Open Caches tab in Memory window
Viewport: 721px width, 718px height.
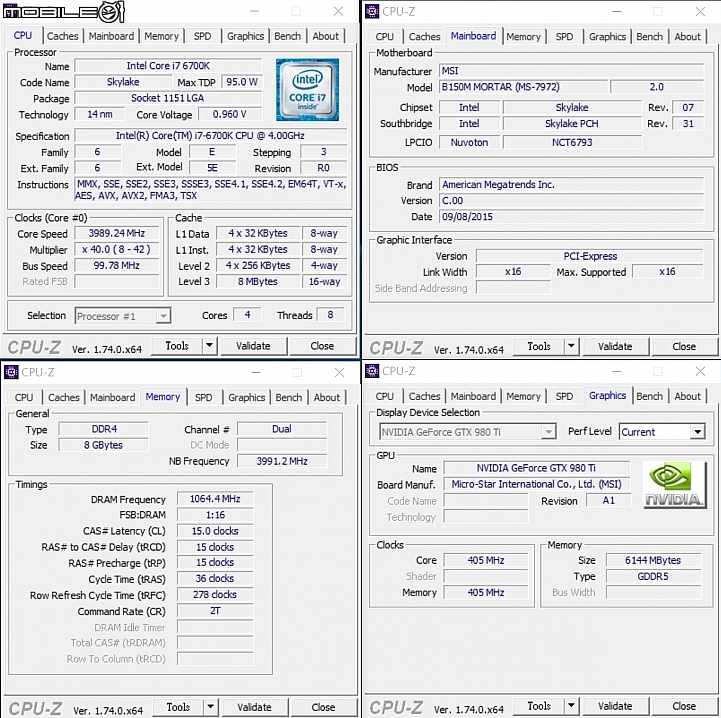(x=64, y=397)
